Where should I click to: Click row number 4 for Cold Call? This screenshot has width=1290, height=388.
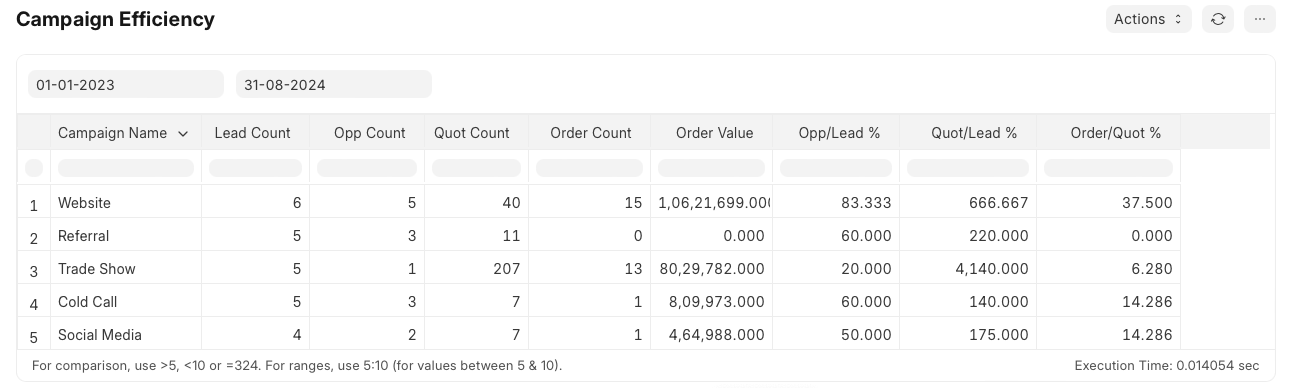point(34,303)
